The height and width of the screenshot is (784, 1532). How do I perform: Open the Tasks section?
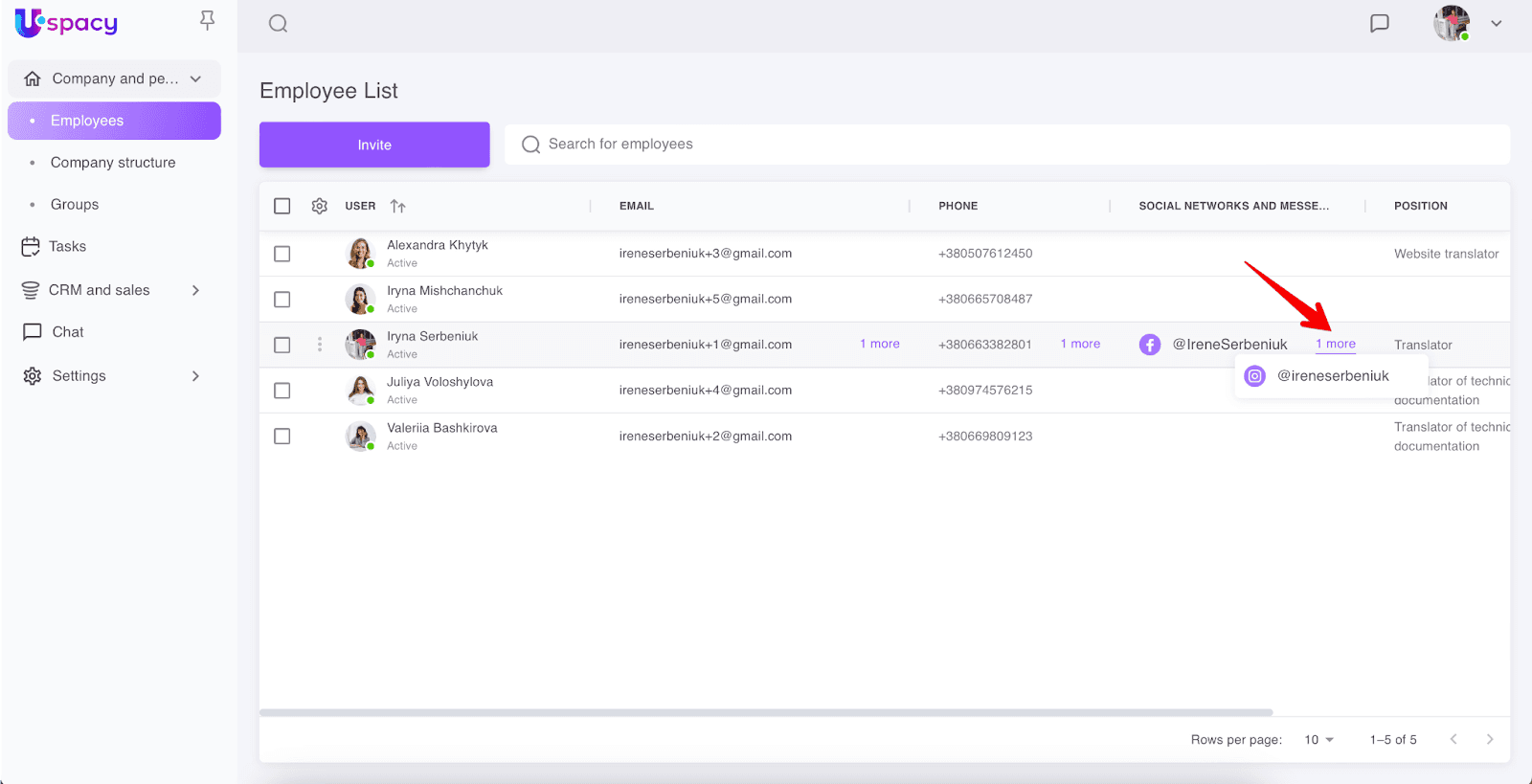click(67, 247)
